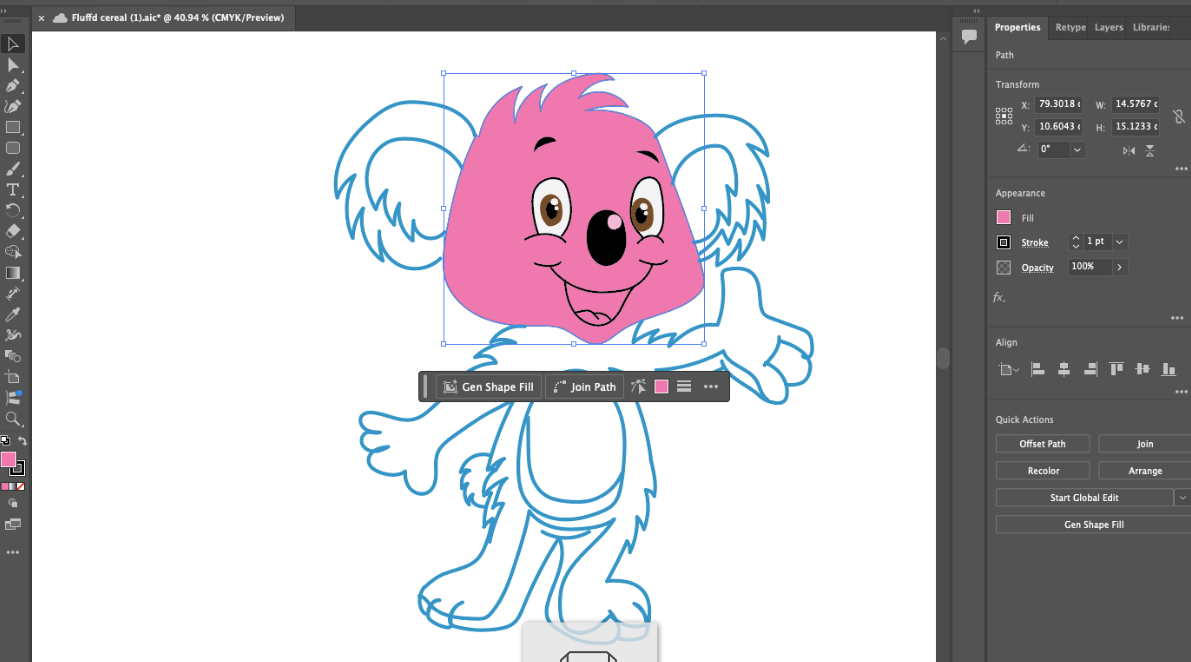
Task: Switch to Layers tab
Action: (x=1108, y=27)
